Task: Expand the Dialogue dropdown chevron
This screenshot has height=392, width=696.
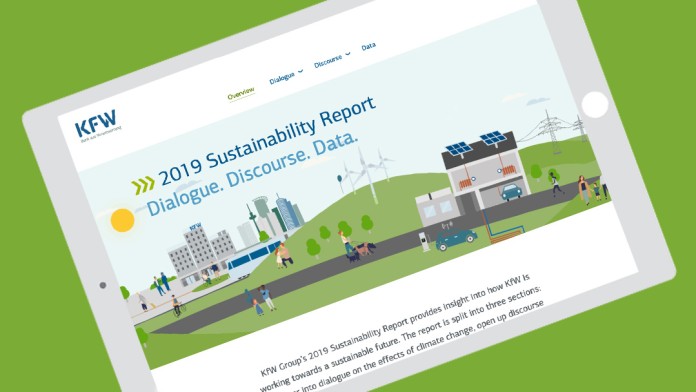Action: coord(301,71)
